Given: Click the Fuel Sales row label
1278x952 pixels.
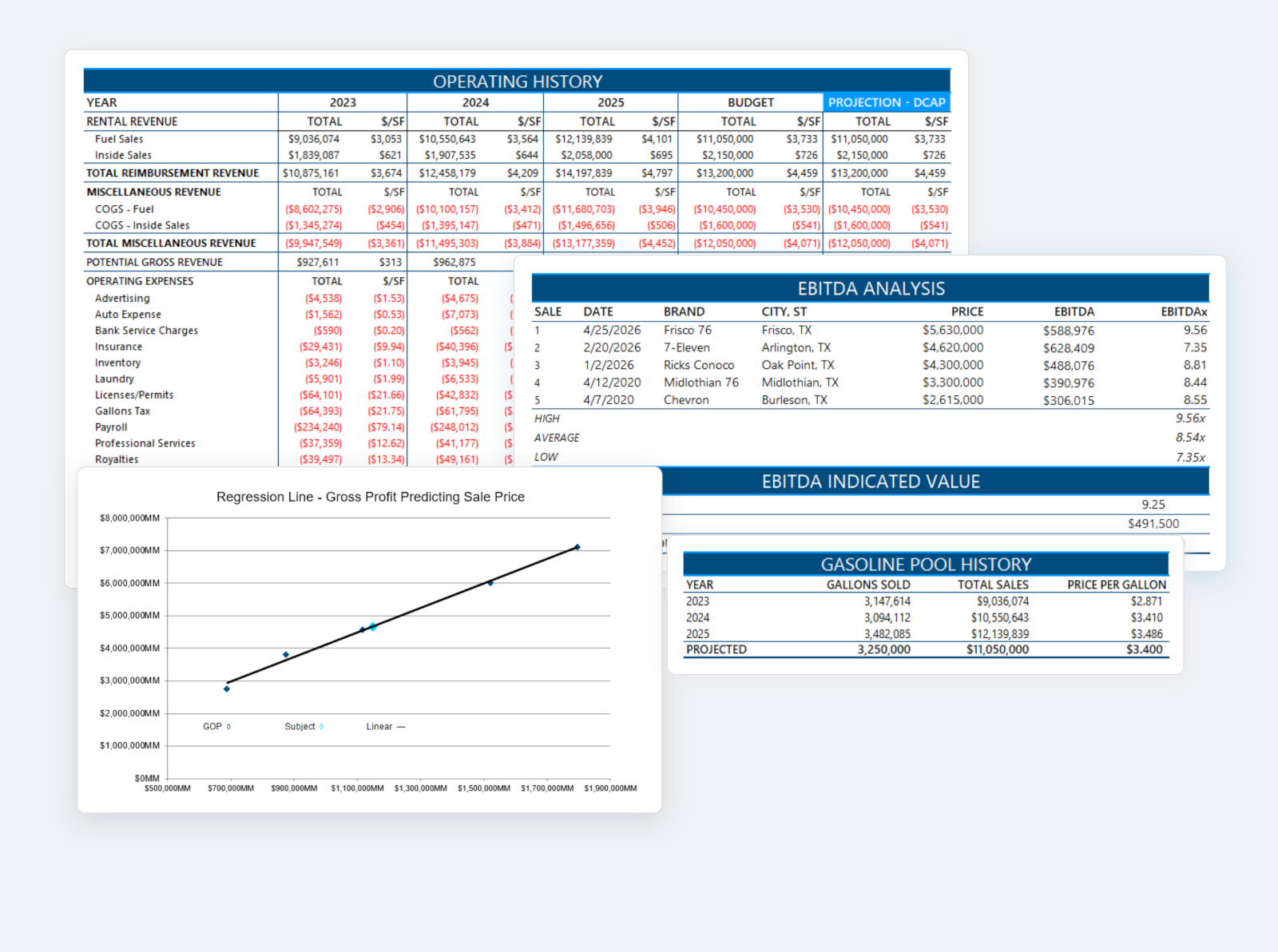Looking at the screenshot, I should click(119, 139).
